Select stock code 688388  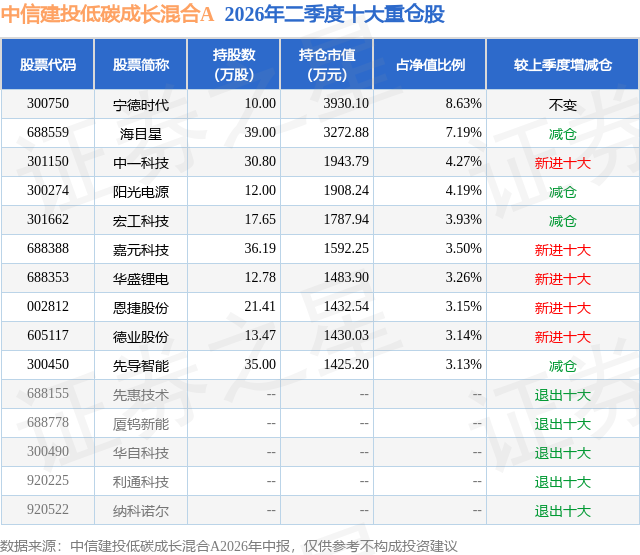48,249
